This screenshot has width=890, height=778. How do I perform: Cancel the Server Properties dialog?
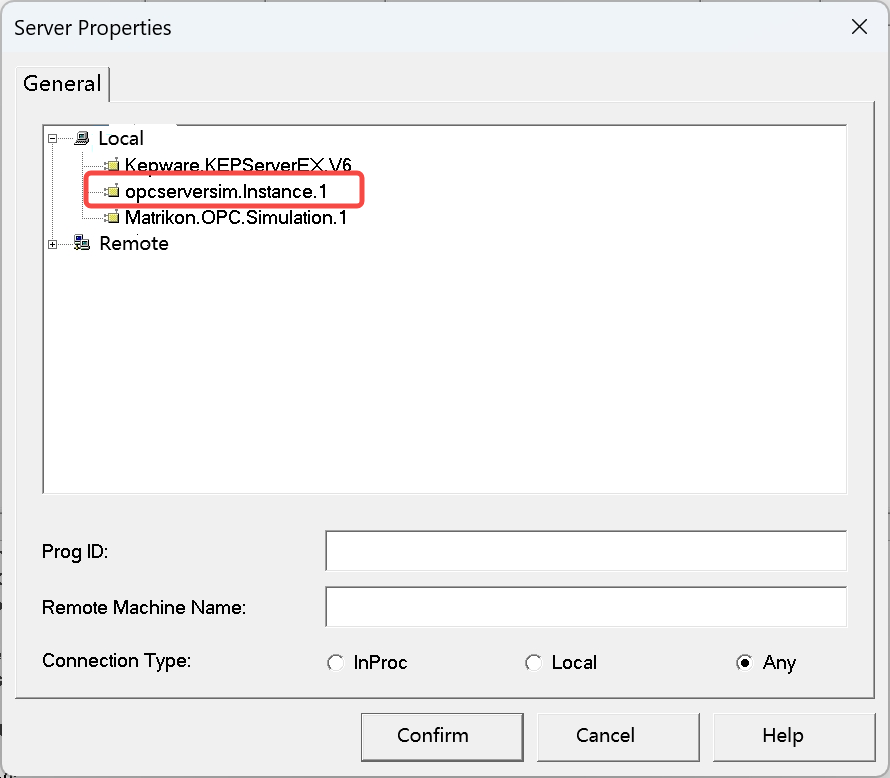(605, 736)
